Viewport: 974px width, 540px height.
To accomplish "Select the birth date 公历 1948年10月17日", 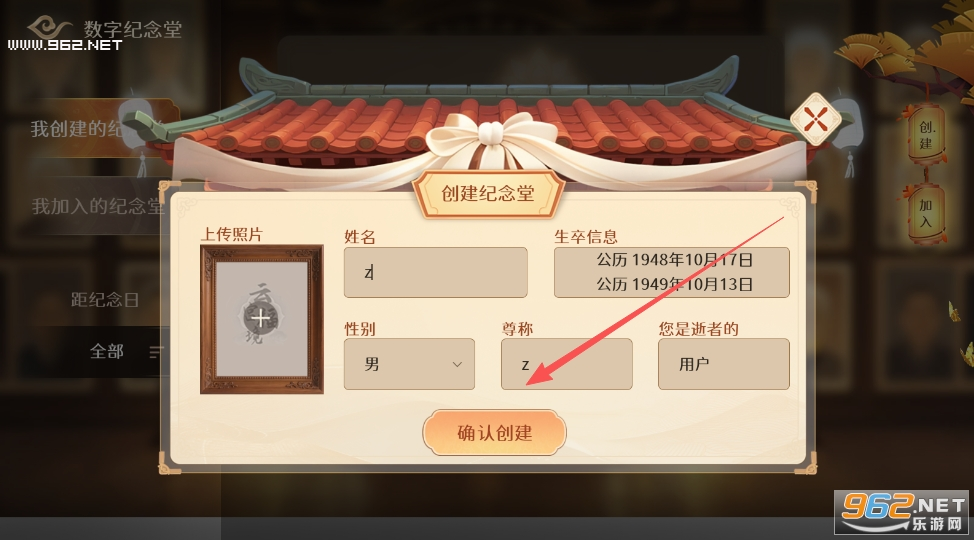I will (675, 260).
